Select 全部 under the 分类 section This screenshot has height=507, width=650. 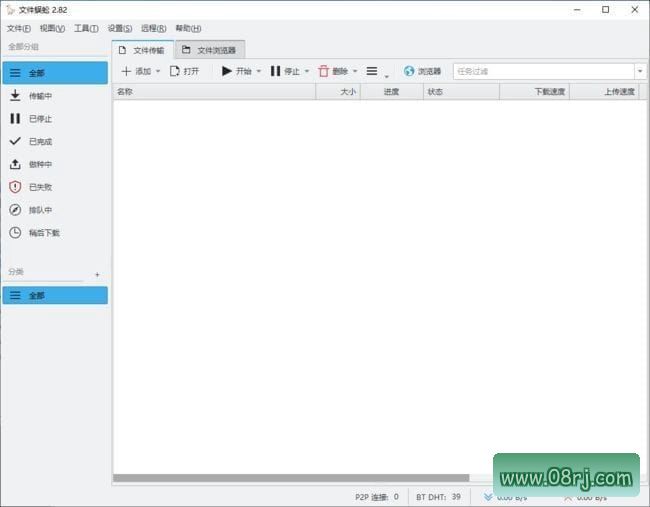tap(55, 295)
